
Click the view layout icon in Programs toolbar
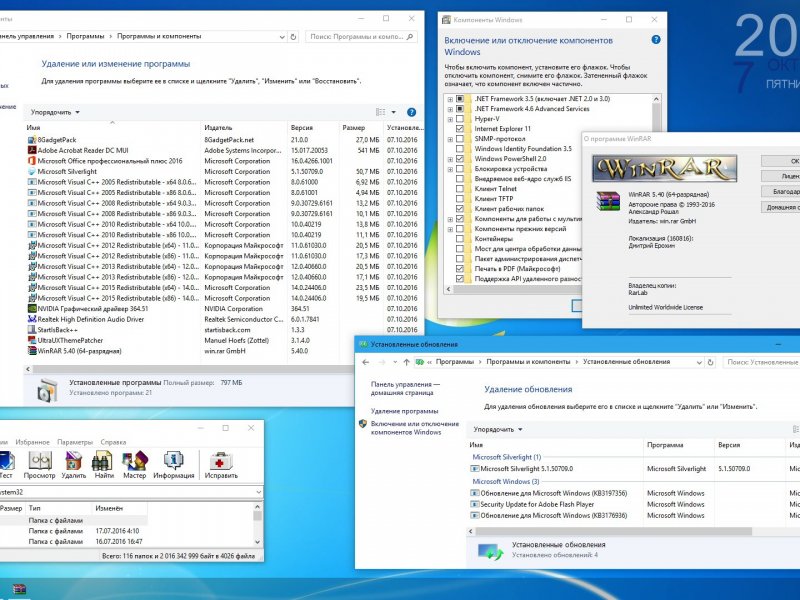pyautogui.click(x=381, y=112)
